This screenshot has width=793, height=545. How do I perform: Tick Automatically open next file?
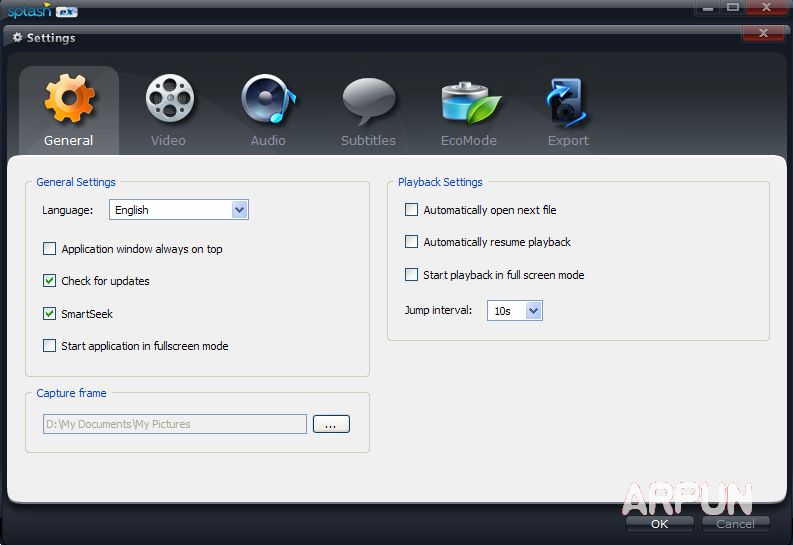point(411,210)
